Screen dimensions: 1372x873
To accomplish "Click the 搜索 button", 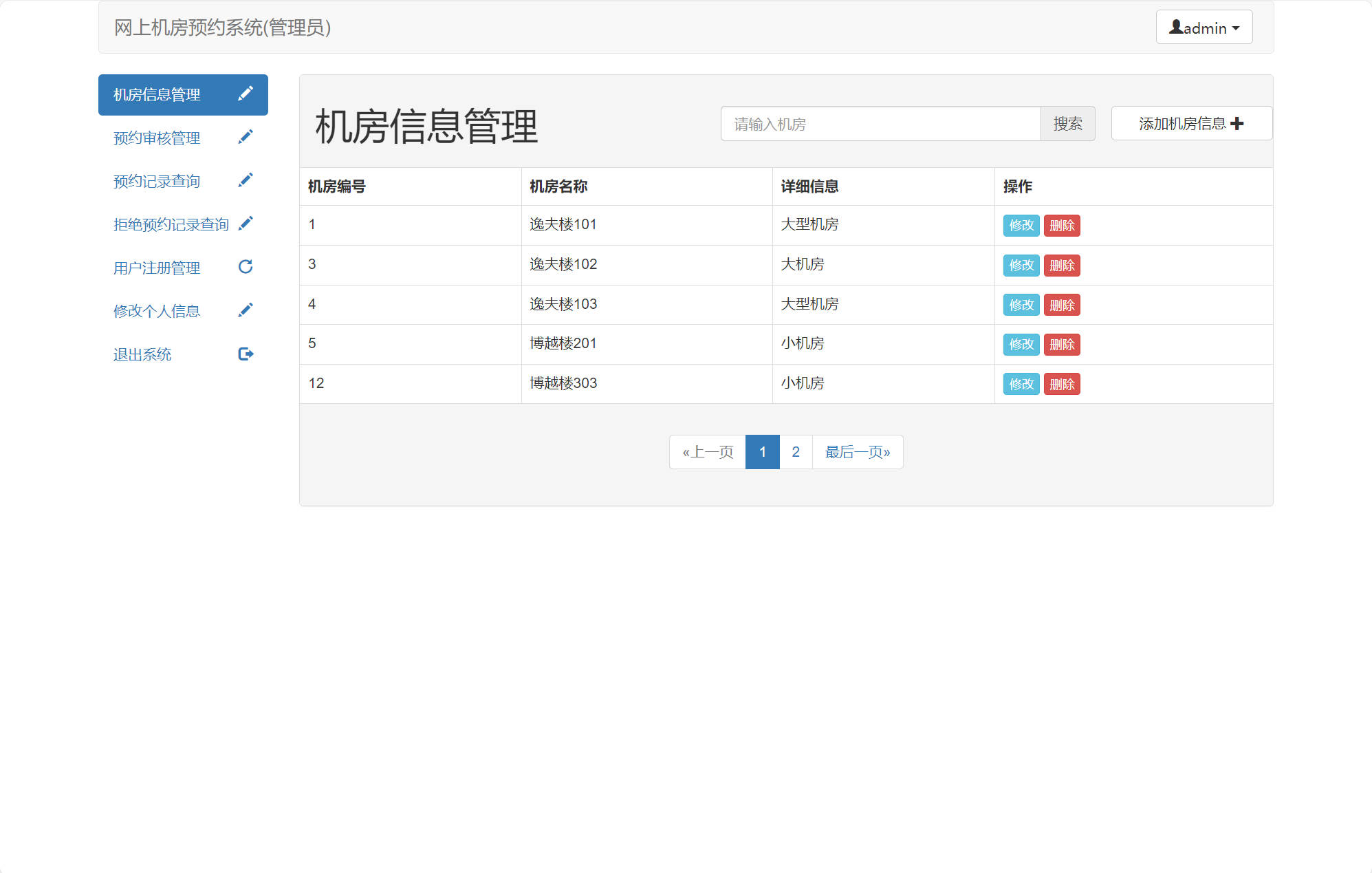I will click(1067, 124).
